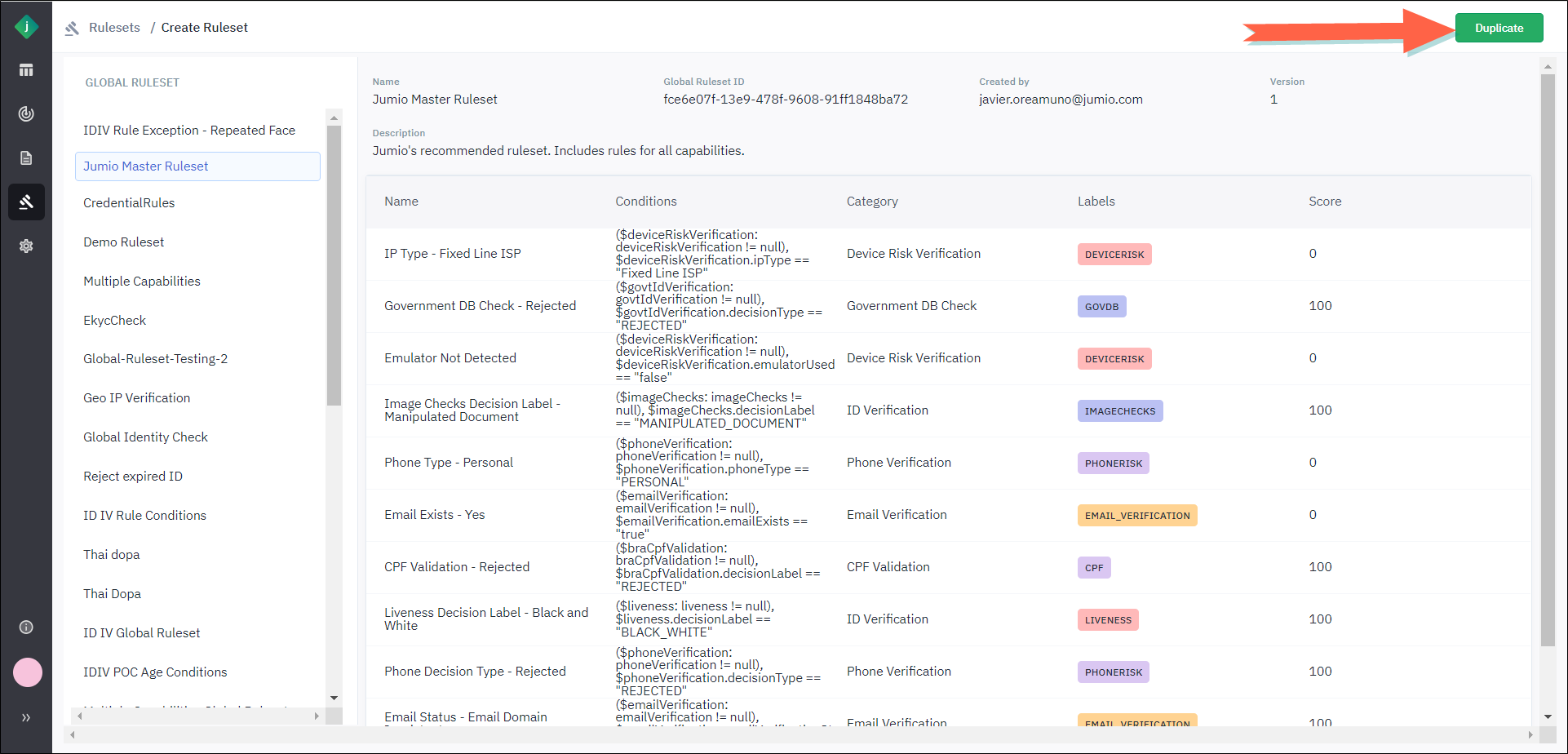This screenshot has height=754, width=1568.
Task: Expand the sidebar with double chevron
Action: 26,717
